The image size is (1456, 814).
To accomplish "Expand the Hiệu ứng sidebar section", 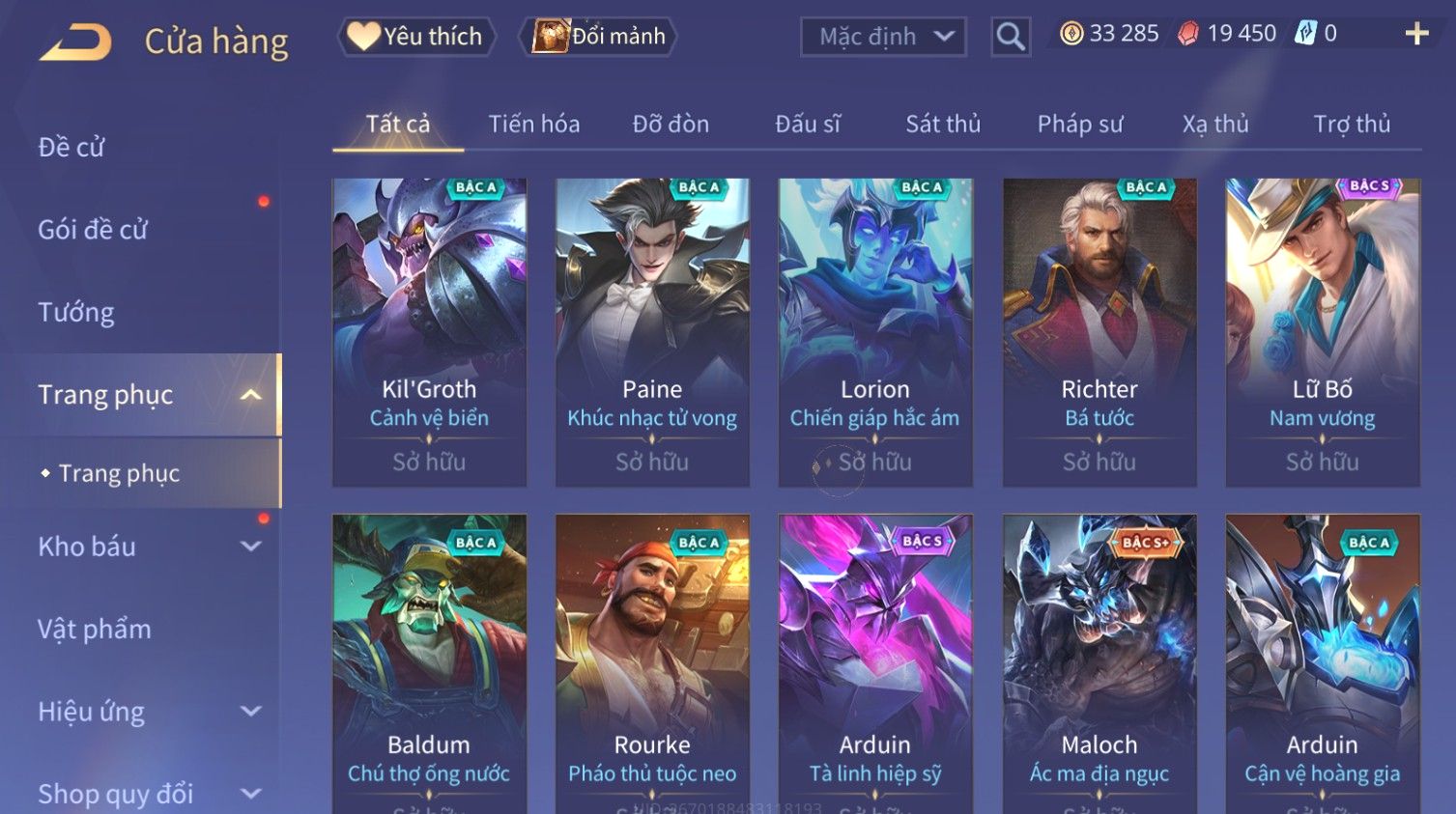I will pyautogui.click(x=251, y=712).
